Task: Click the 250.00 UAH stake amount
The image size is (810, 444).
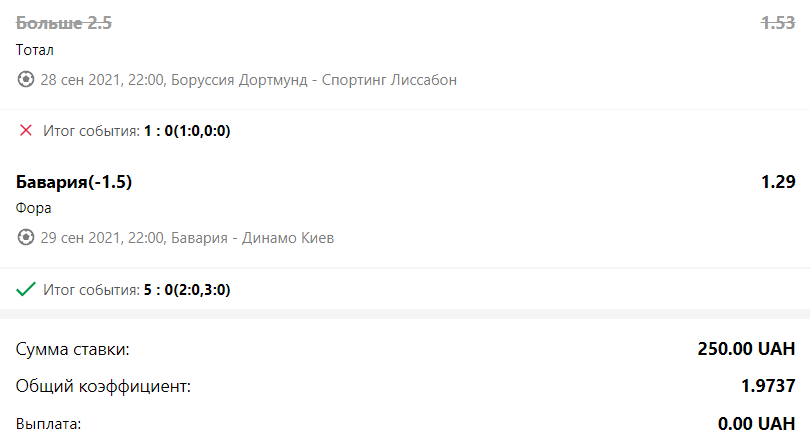Action: pyautogui.click(x=746, y=349)
